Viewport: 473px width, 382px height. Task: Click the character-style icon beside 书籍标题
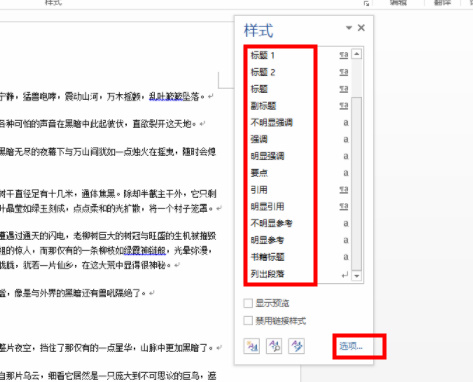pos(346,257)
